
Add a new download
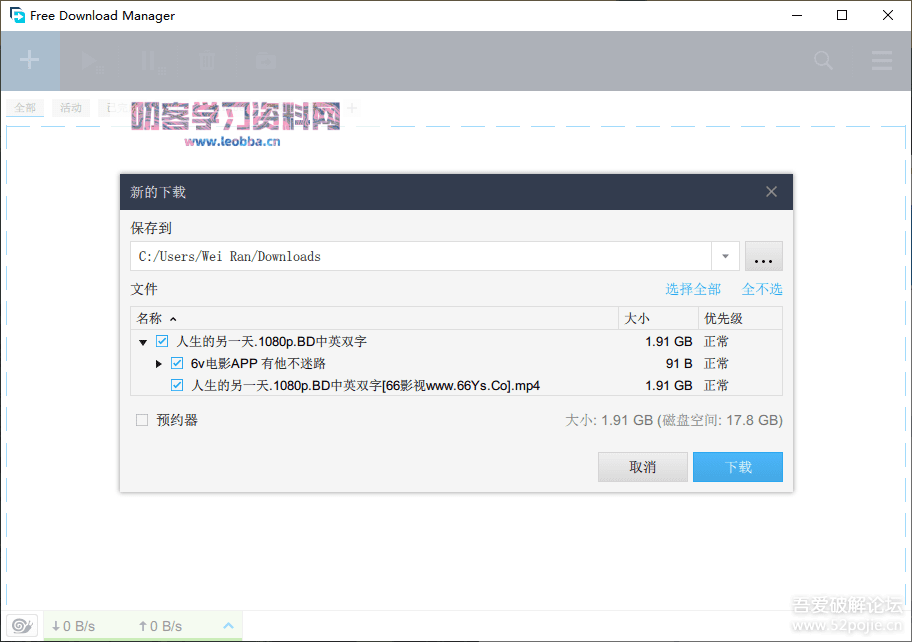click(x=29, y=60)
